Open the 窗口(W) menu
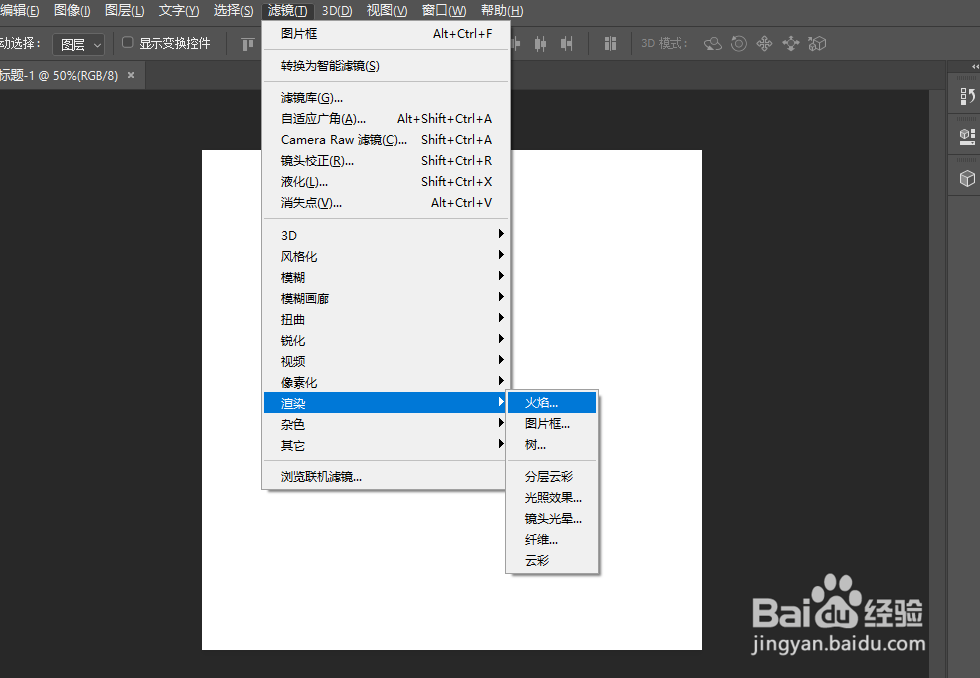This screenshot has width=980, height=678. point(444,11)
